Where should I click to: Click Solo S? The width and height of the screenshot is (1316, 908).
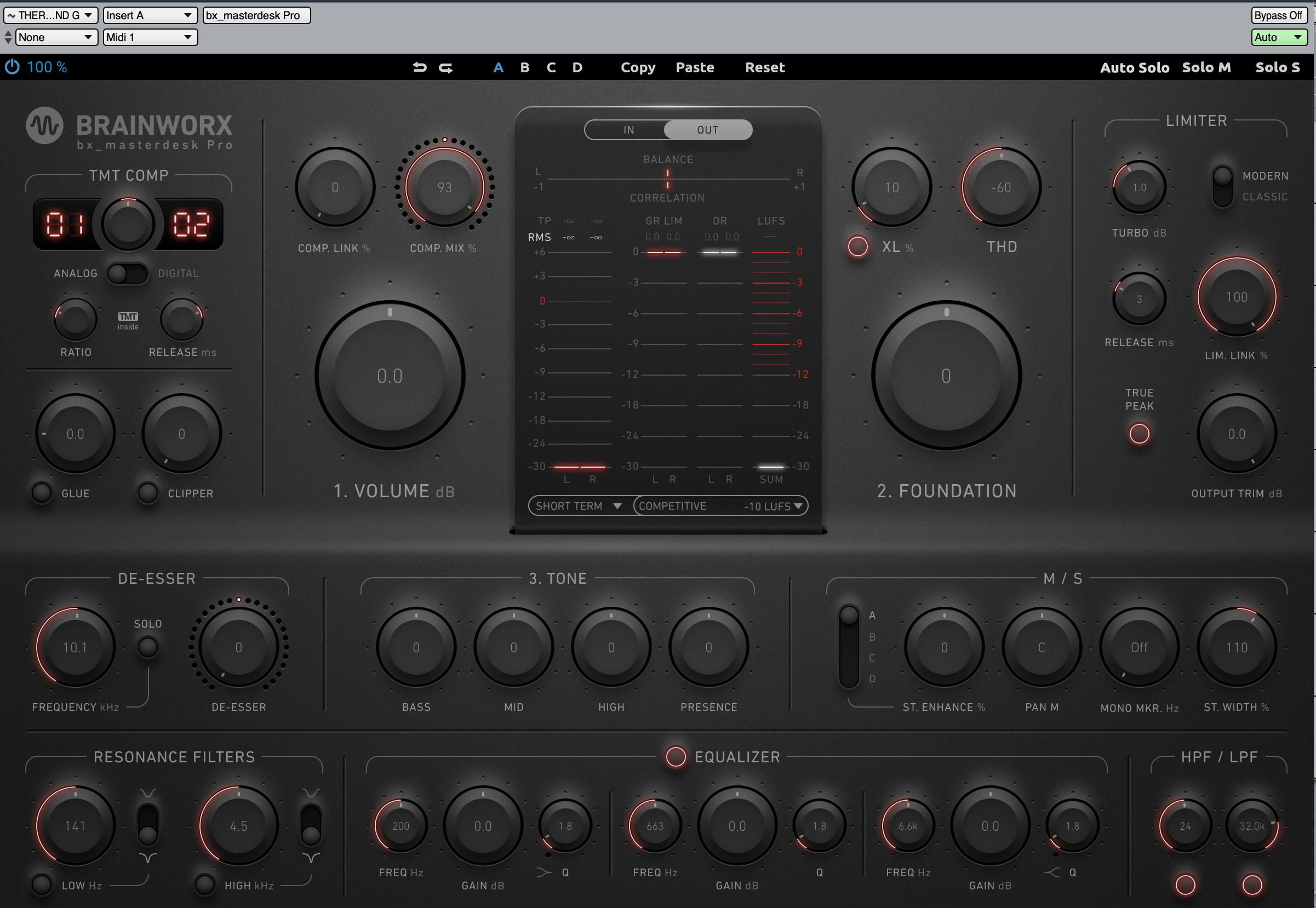pyautogui.click(x=1278, y=68)
